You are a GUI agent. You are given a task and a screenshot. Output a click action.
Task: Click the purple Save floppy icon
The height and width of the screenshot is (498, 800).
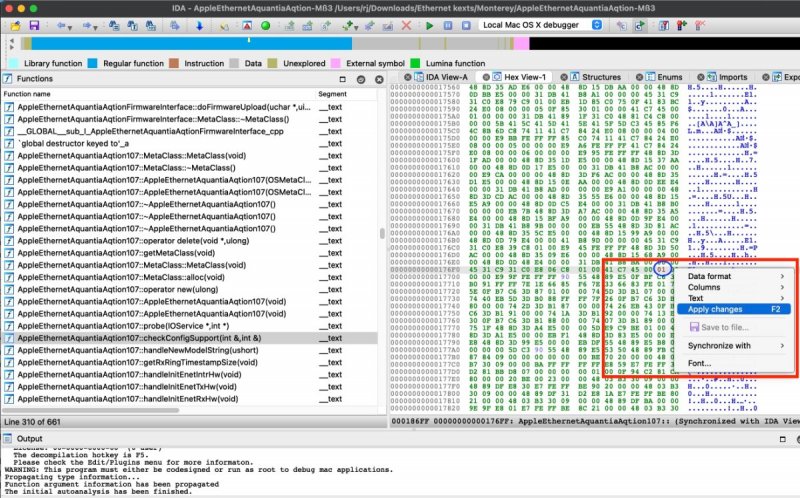pyautogui.click(x=34, y=25)
